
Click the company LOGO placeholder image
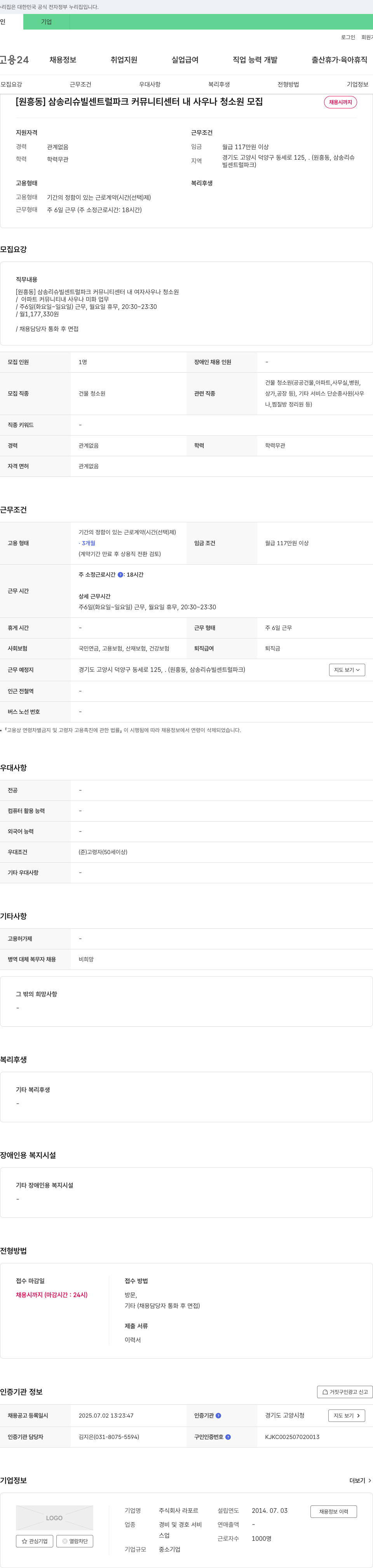click(x=55, y=1518)
